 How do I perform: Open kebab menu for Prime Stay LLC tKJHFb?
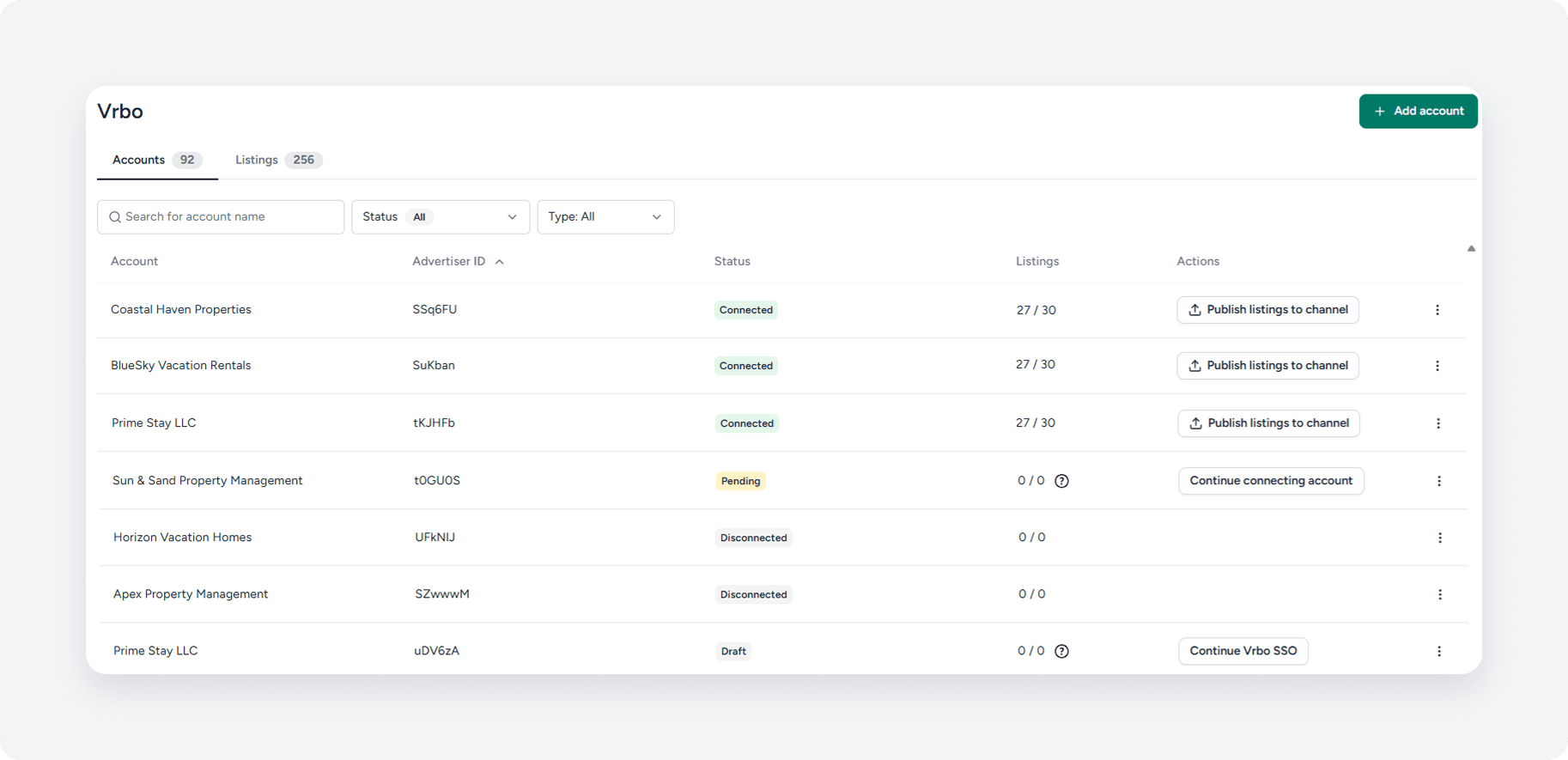coord(1438,423)
